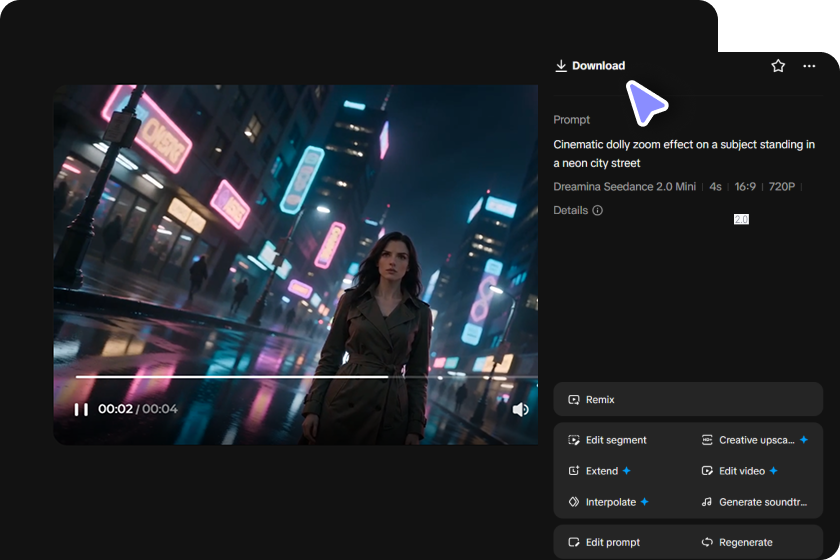This screenshot has width=840, height=560.
Task: Click the Dreamina Seedance 2.0 Mini label
Action: pyautogui.click(x=624, y=186)
